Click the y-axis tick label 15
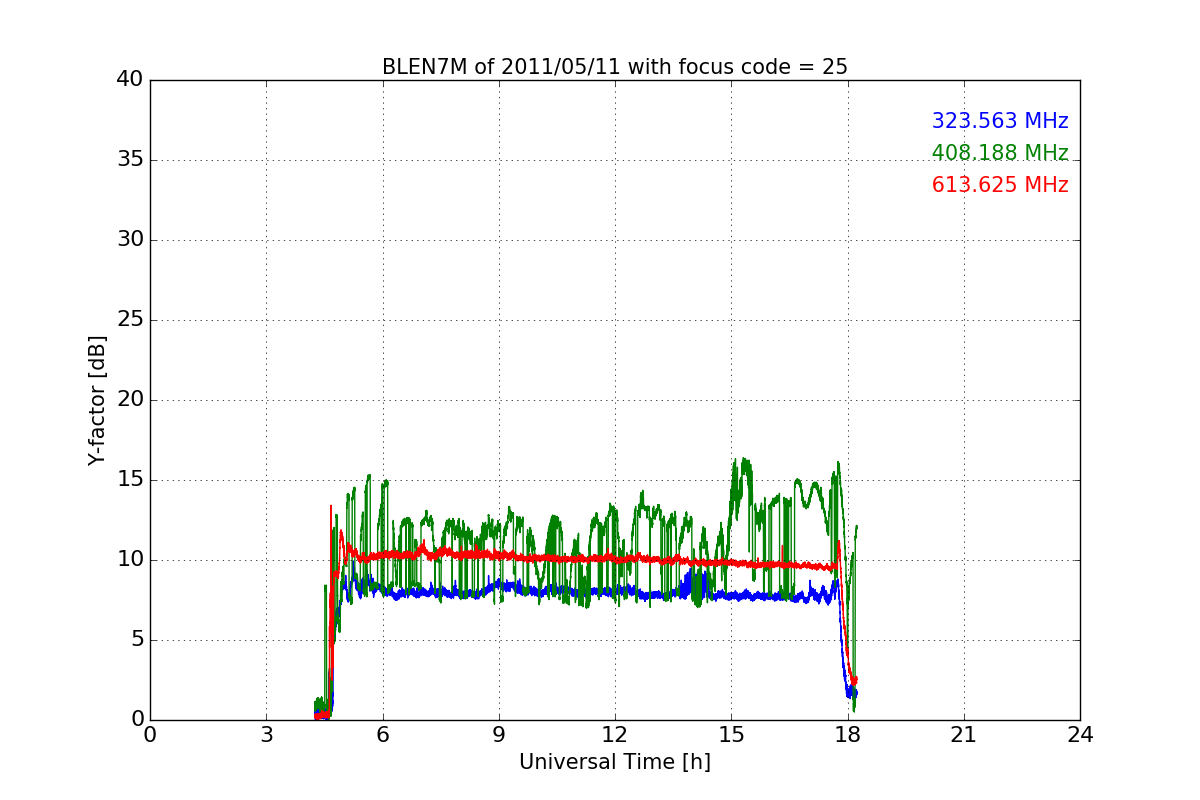This screenshot has height=800, width=1200. tap(129, 480)
